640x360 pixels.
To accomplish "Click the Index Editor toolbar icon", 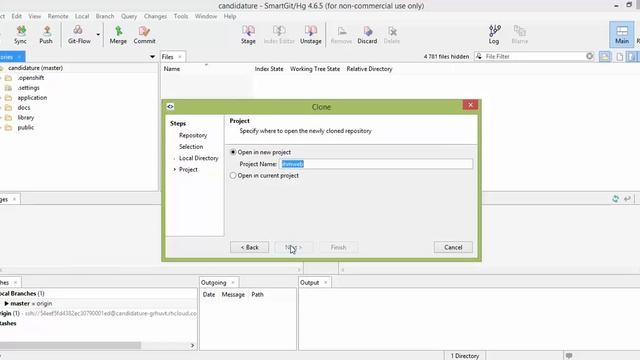I will [x=279, y=35].
